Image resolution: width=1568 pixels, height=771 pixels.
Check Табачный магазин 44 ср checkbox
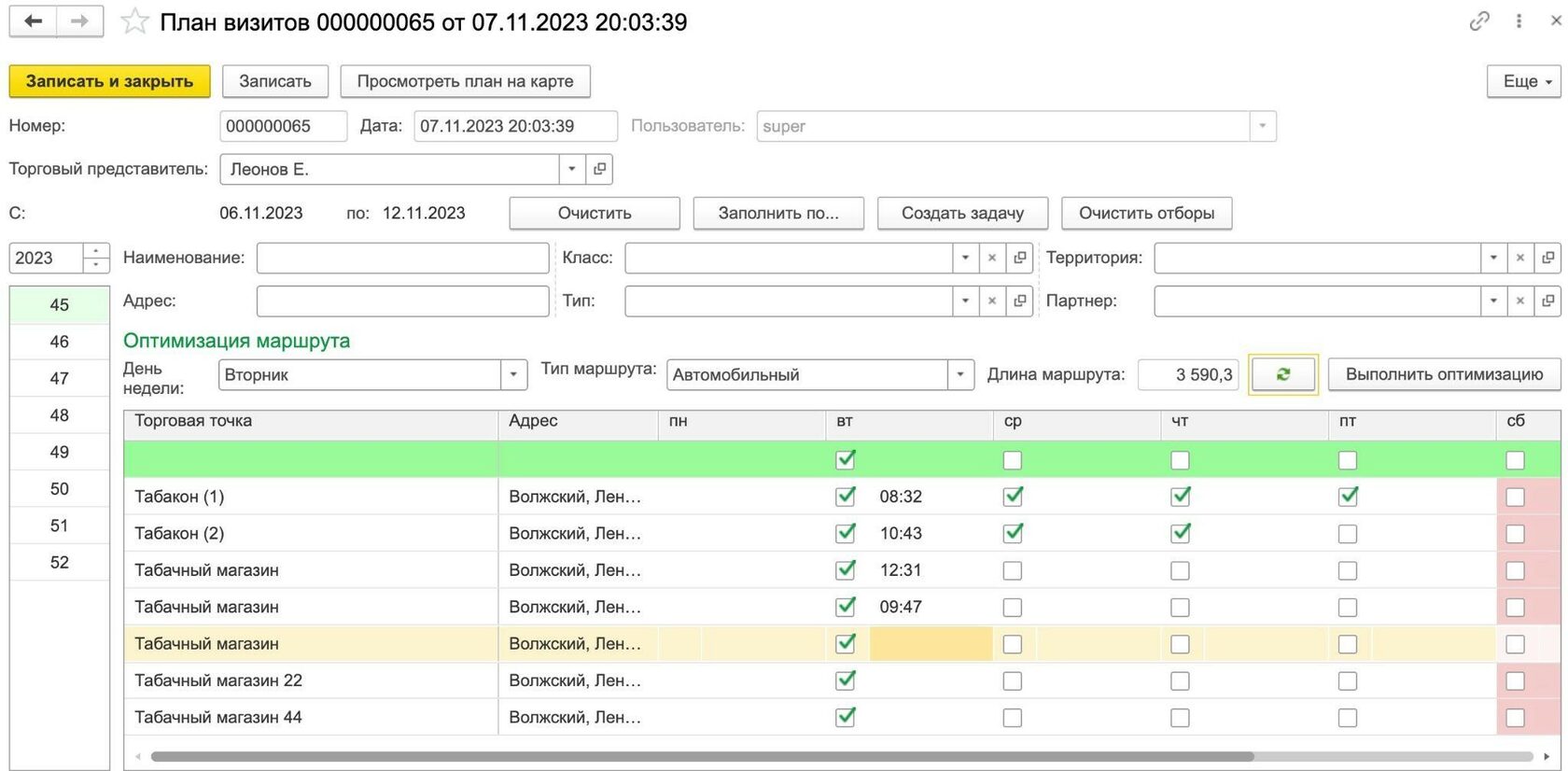(1013, 718)
